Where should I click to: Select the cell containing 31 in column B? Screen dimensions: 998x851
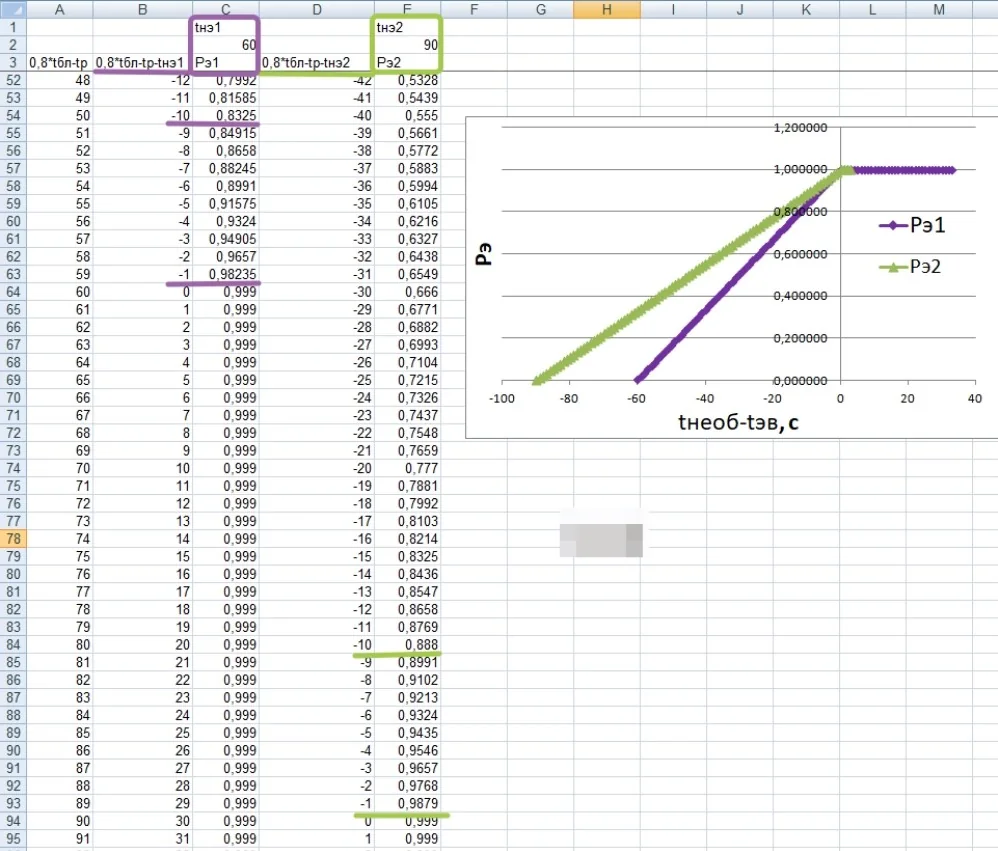coord(143,839)
